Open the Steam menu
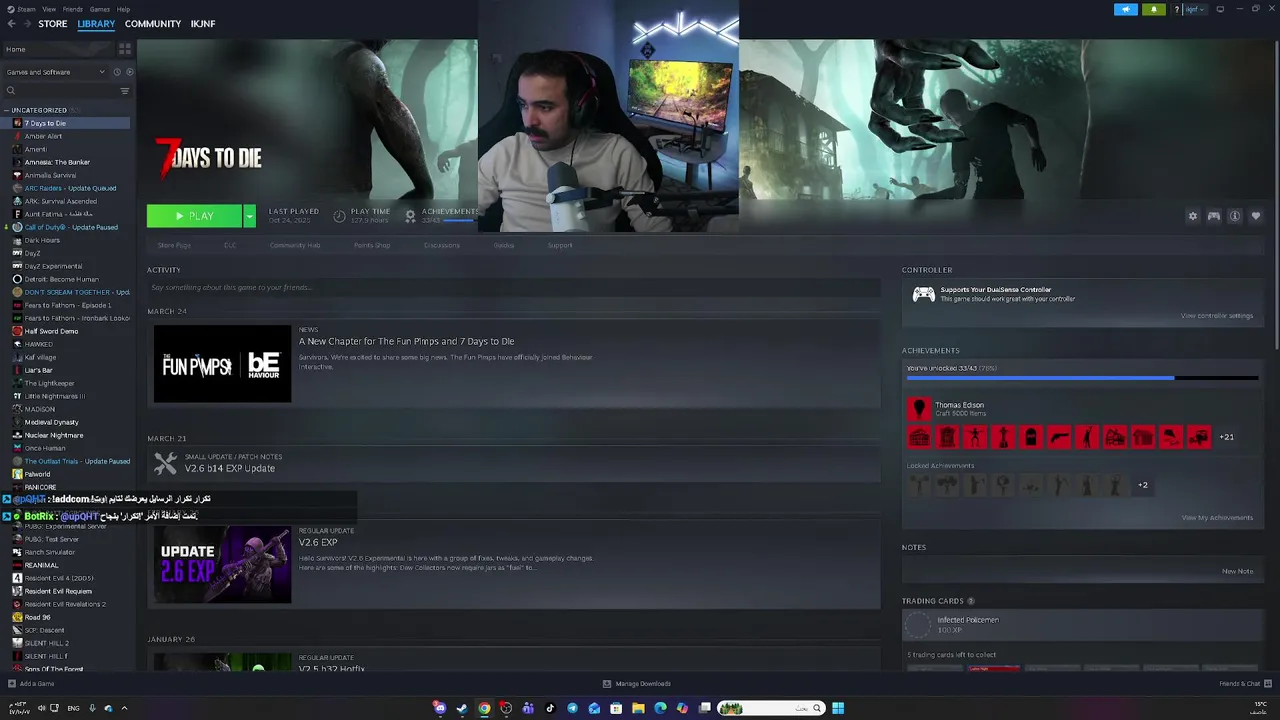1280x720 pixels. [x=24, y=9]
